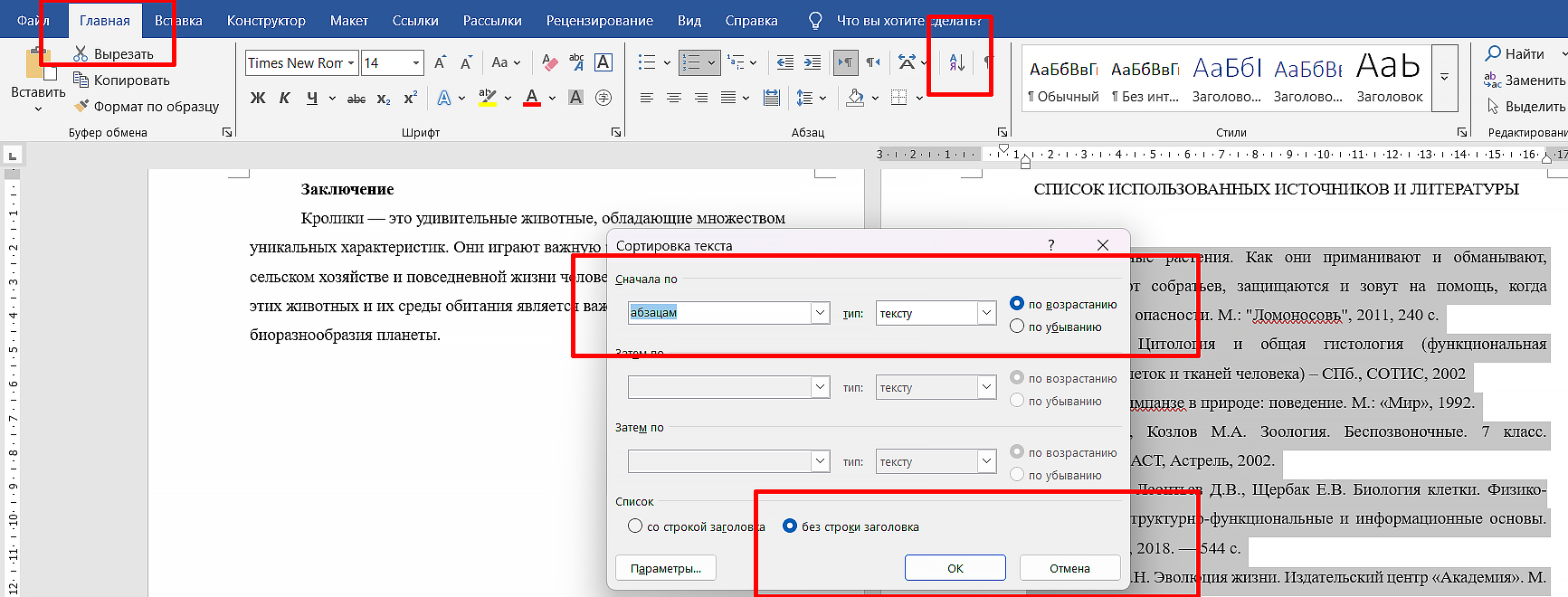The width and height of the screenshot is (1568, 597).
Task: Increase font size with the grow font icon
Action: click(x=440, y=62)
